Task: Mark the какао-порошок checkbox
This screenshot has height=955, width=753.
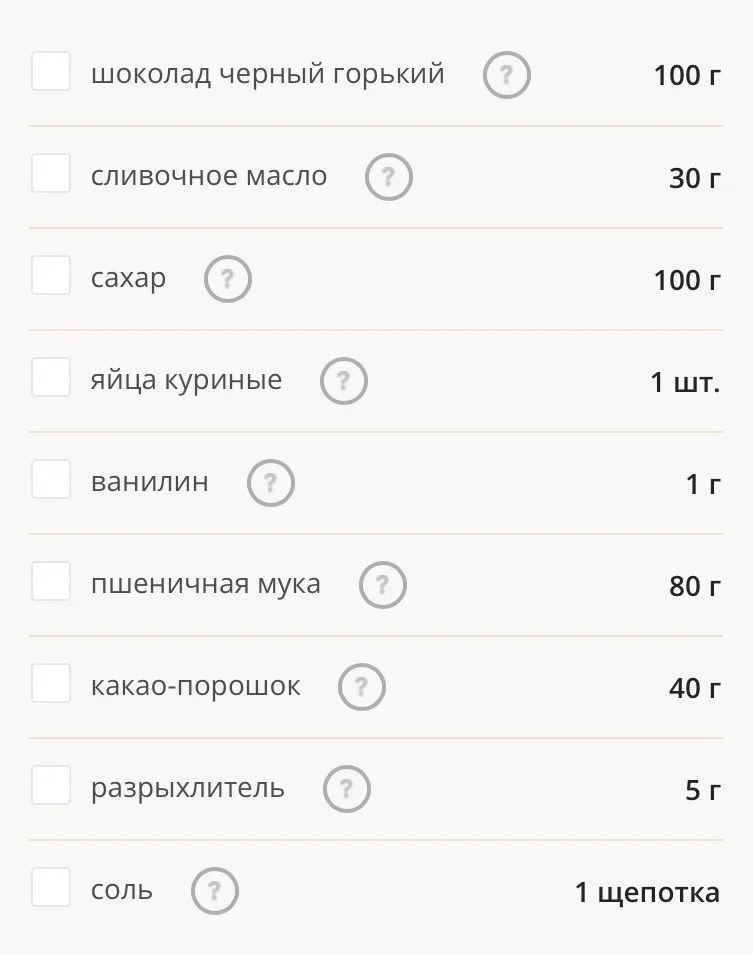Action: [51, 684]
